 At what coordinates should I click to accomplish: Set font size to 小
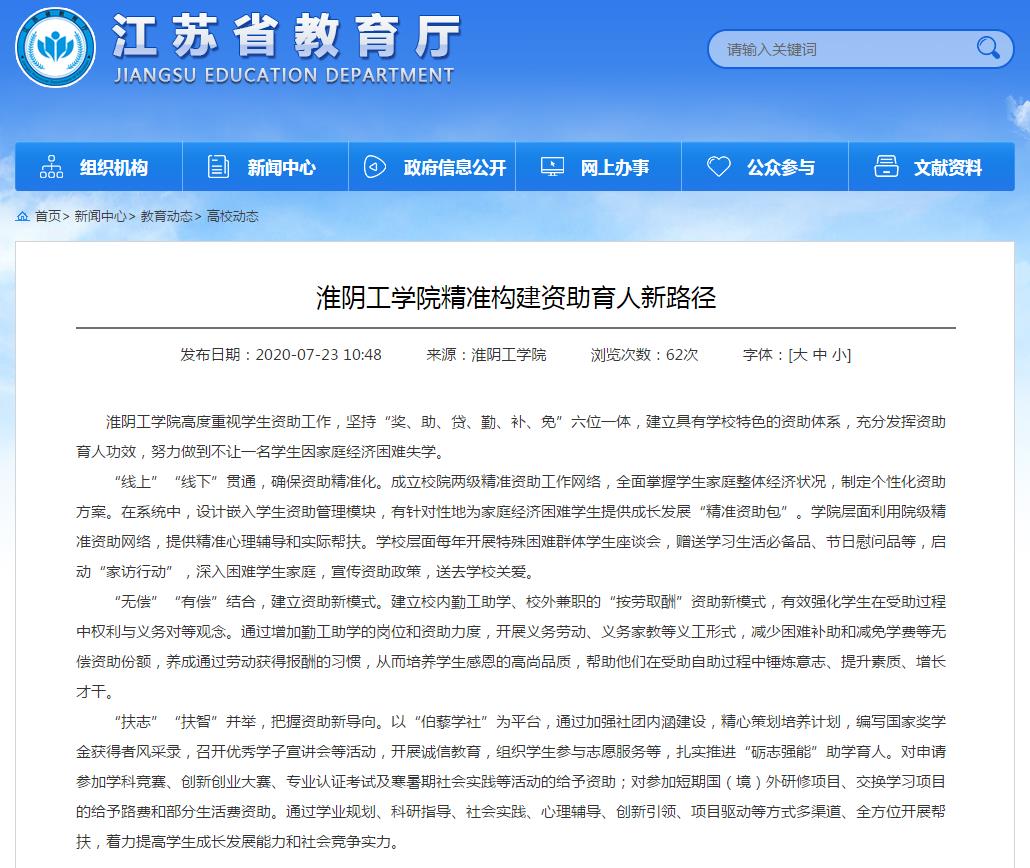pyautogui.click(x=840, y=355)
